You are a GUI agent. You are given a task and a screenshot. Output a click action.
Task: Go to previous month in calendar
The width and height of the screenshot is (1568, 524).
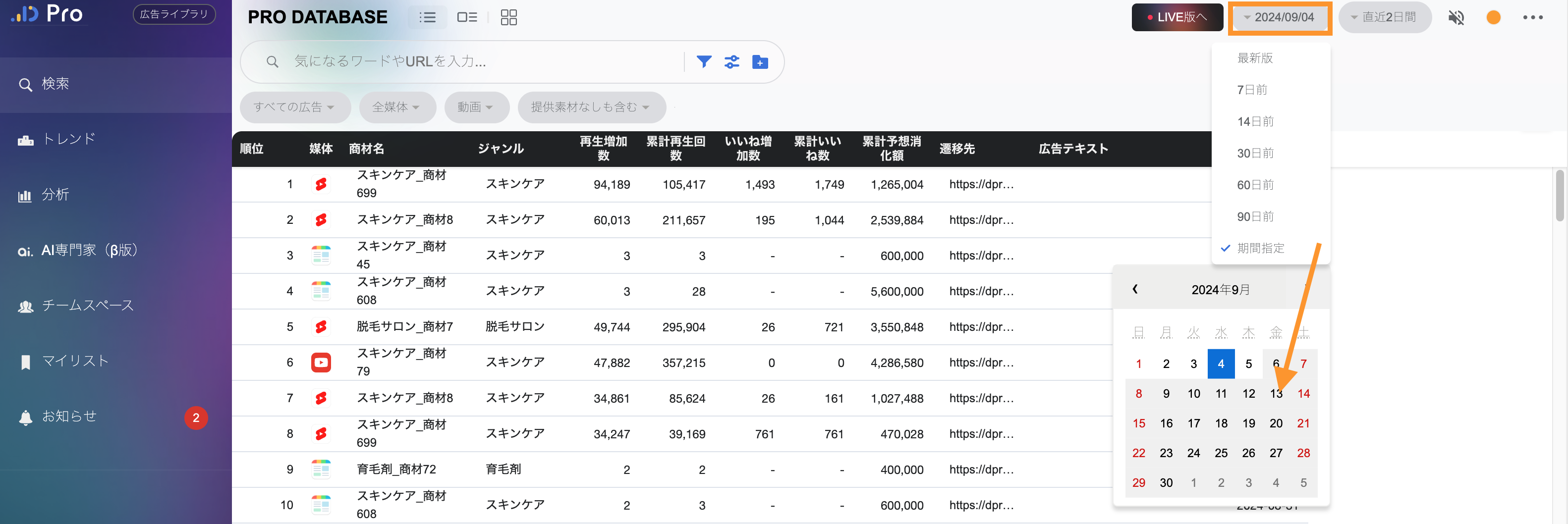tap(1134, 289)
